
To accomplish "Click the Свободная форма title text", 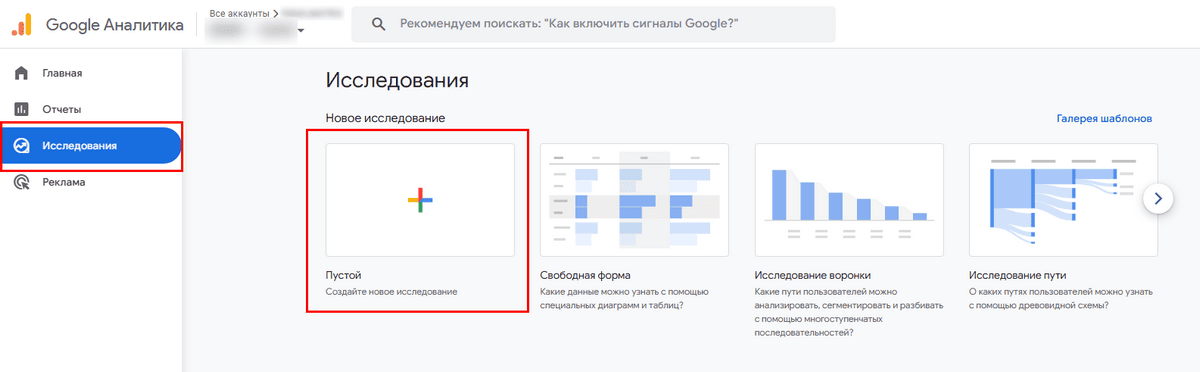I will coord(585,274).
